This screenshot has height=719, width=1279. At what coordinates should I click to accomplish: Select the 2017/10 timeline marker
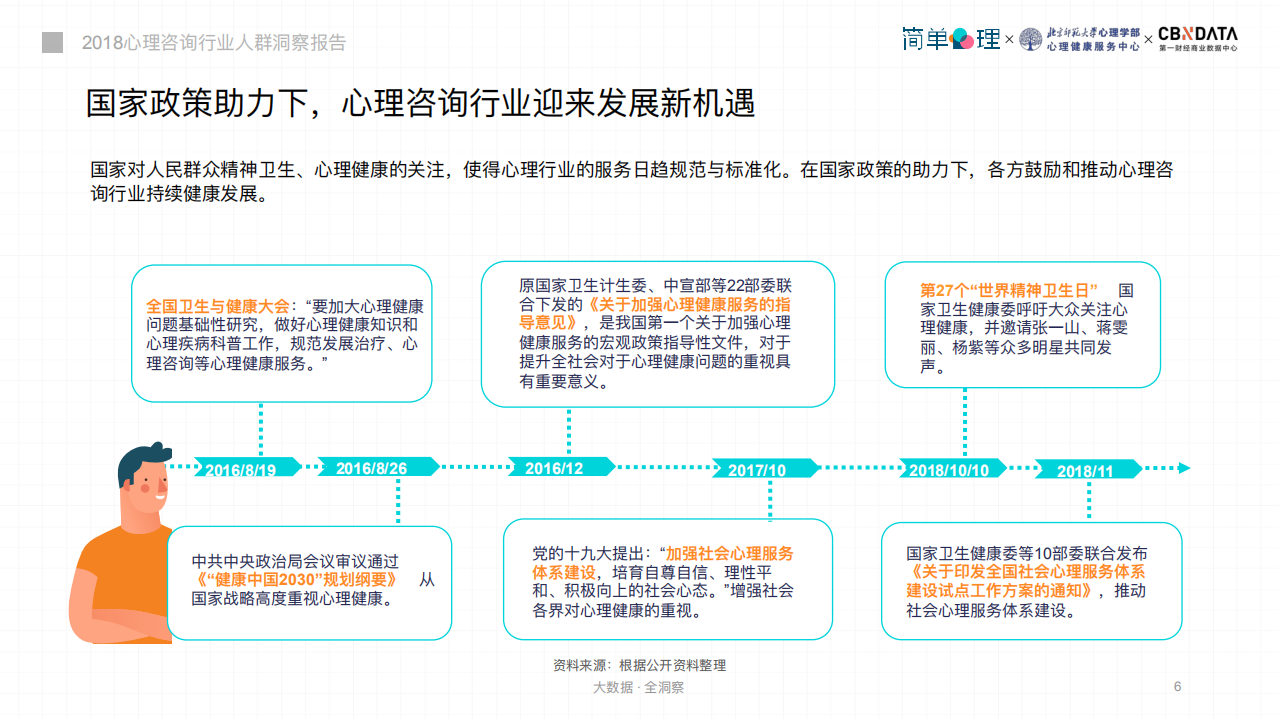[x=762, y=466]
